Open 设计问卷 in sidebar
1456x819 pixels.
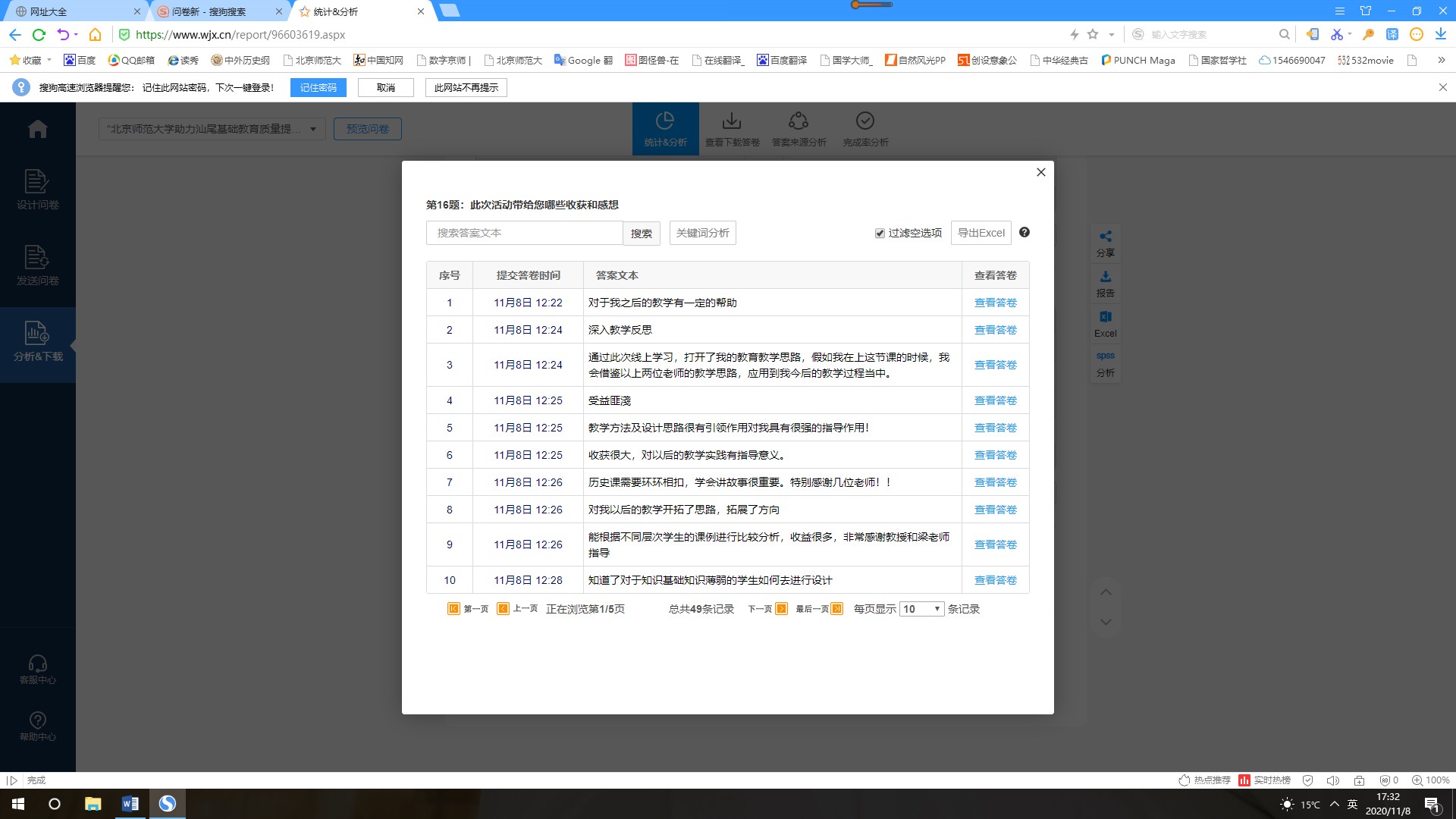click(x=38, y=190)
